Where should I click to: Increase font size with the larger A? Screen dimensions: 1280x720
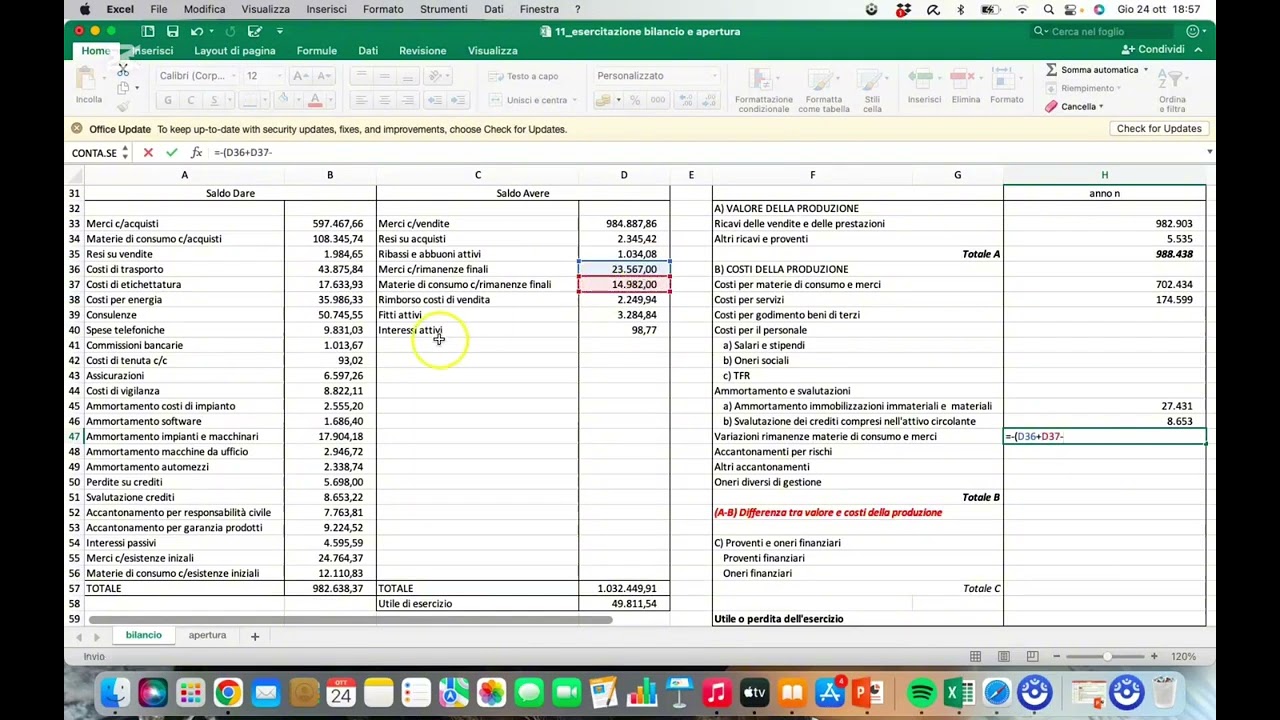299,76
